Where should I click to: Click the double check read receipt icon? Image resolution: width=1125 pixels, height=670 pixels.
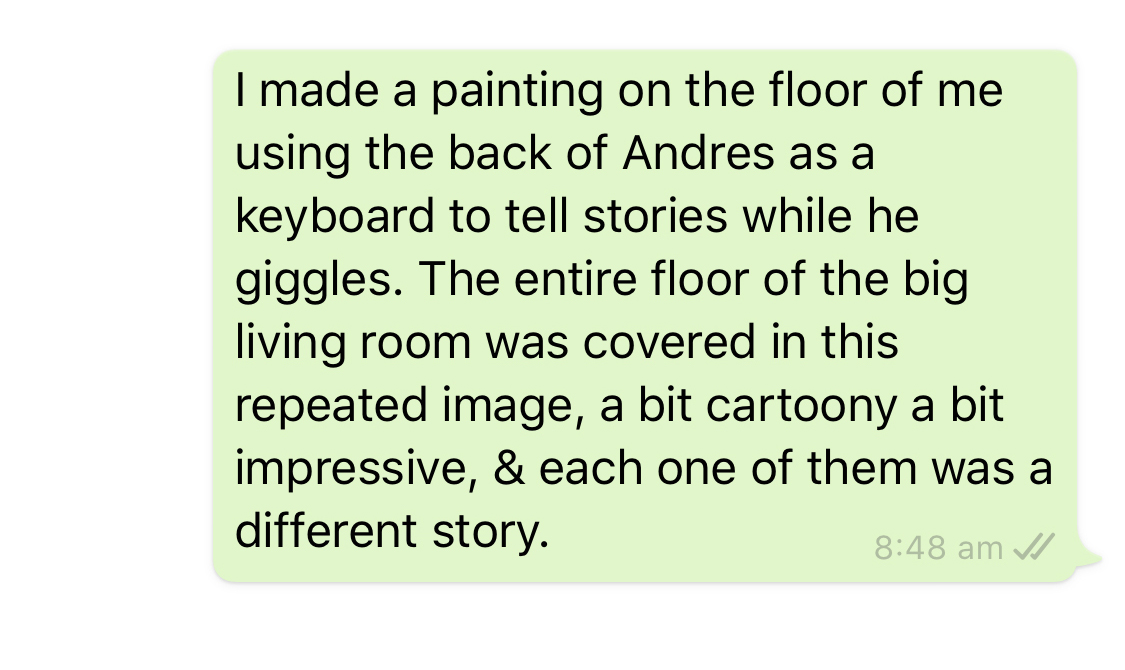[x=1034, y=547]
